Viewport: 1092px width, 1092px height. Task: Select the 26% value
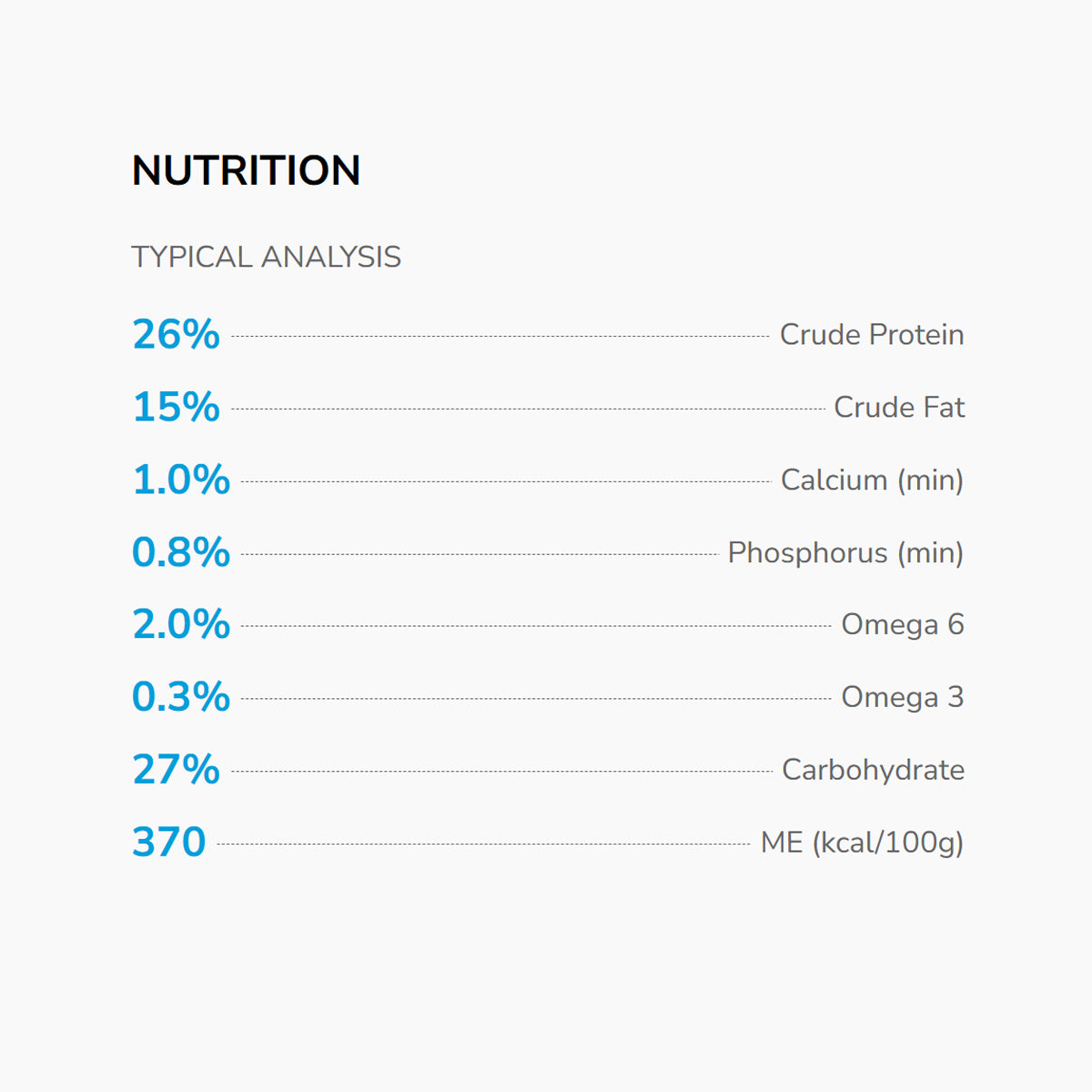tap(176, 334)
